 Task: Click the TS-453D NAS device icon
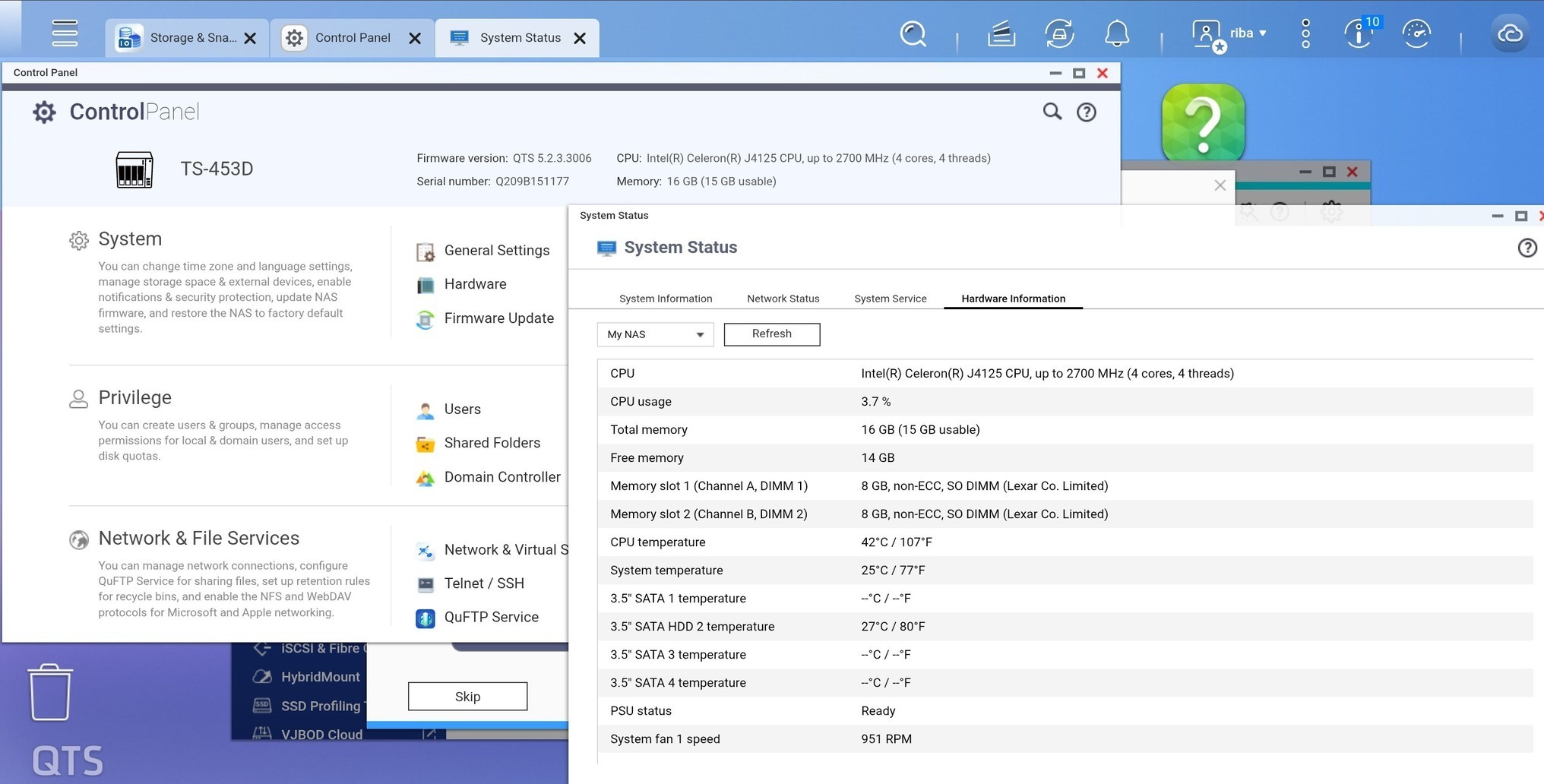[134, 169]
